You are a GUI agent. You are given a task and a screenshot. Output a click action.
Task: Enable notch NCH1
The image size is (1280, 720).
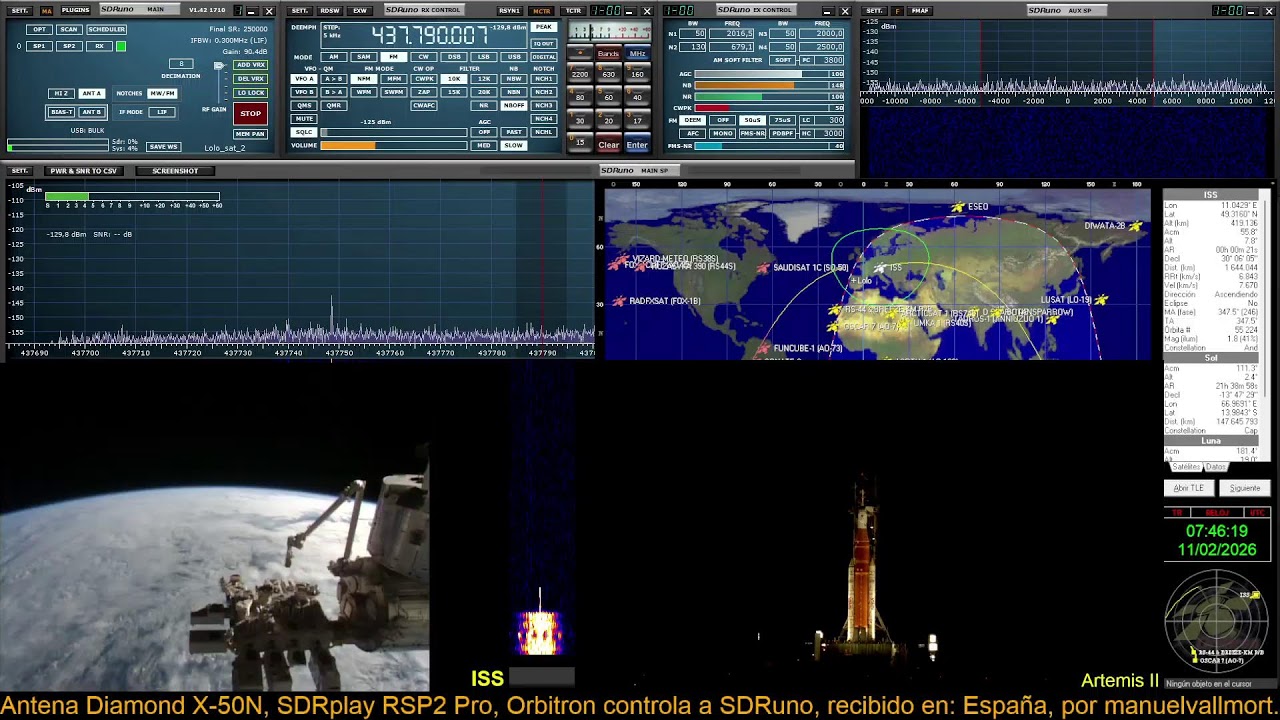543,79
